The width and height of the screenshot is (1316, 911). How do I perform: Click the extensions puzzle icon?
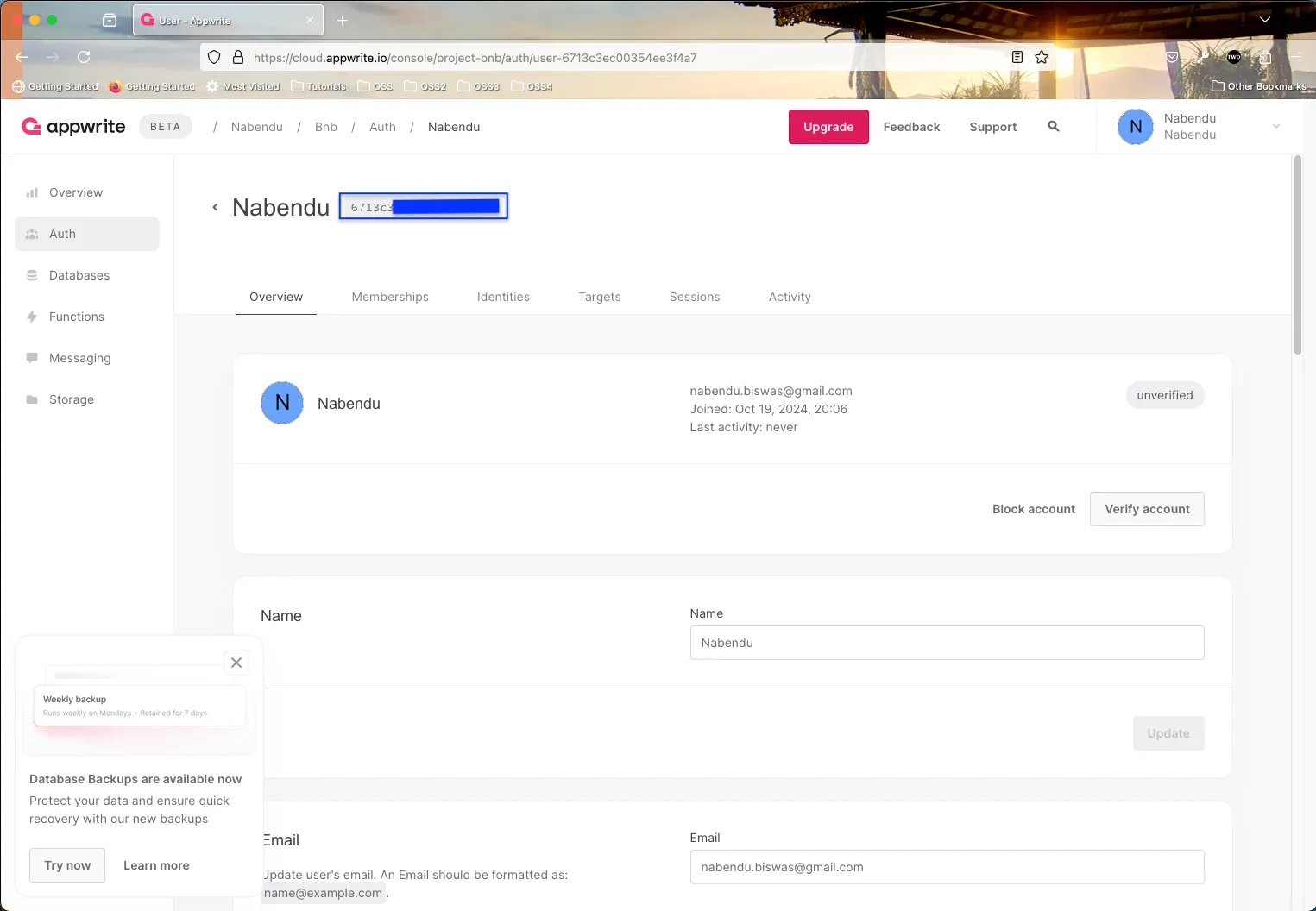pyautogui.click(x=1265, y=57)
